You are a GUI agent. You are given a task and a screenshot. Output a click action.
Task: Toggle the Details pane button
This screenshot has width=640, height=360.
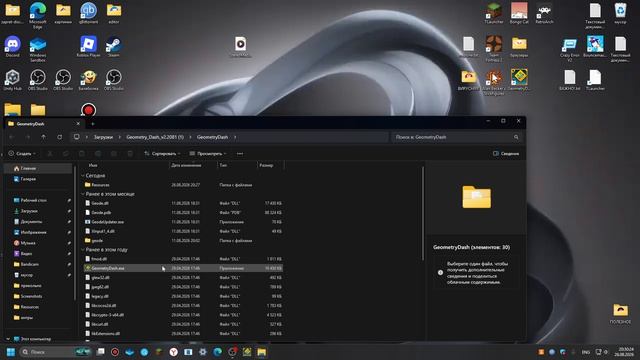(506, 153)
